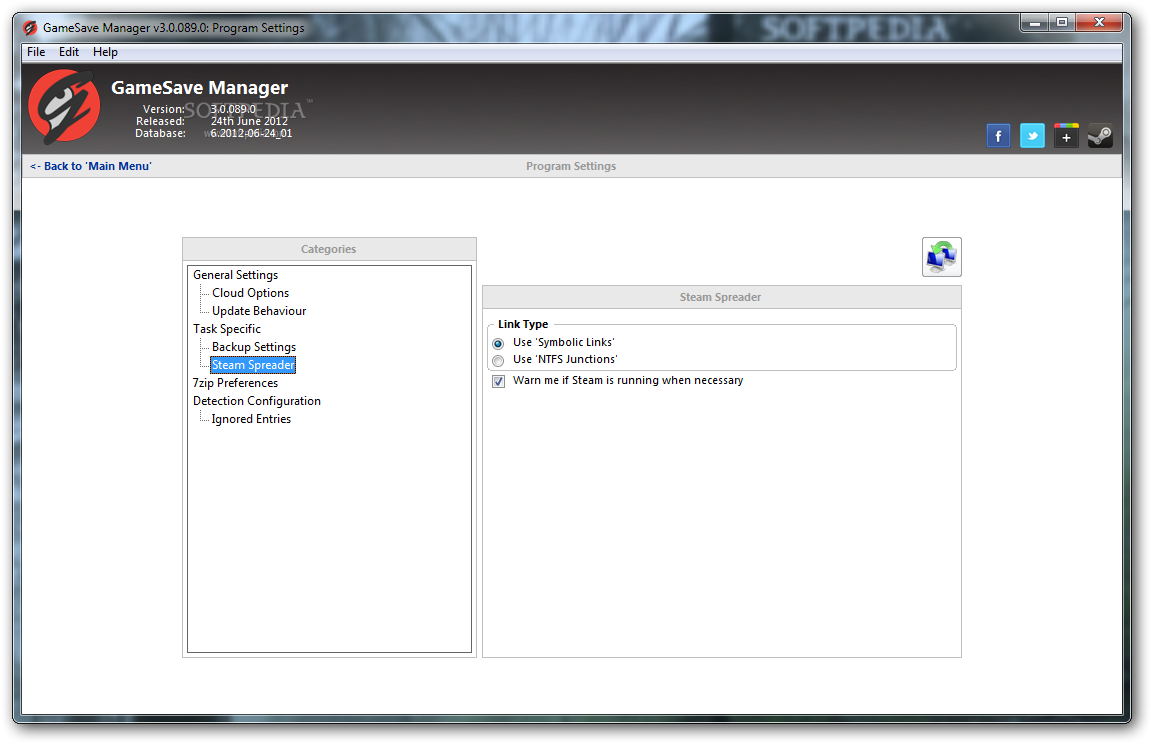This screenshot has height=744, width=1152.
Task: Open 7zip Preferences category
Action: (235, 383)
